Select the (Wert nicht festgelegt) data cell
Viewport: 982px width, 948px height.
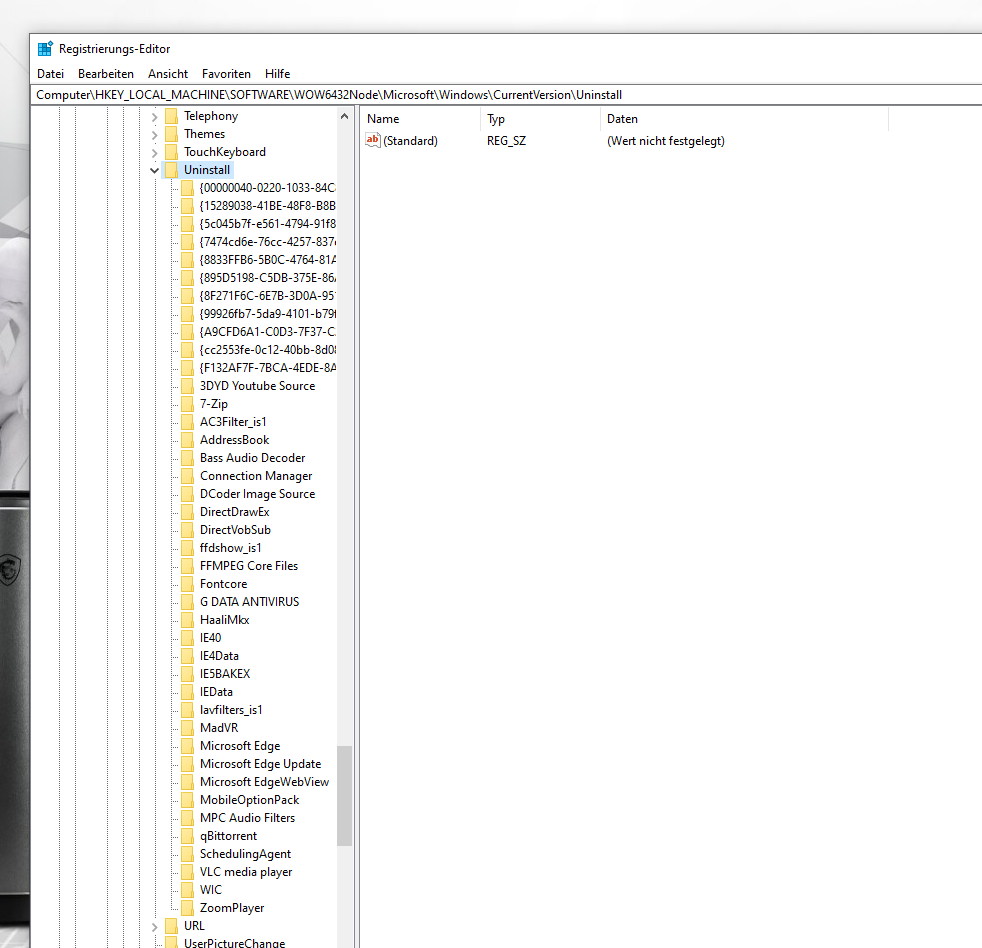(x=666, y=141)
